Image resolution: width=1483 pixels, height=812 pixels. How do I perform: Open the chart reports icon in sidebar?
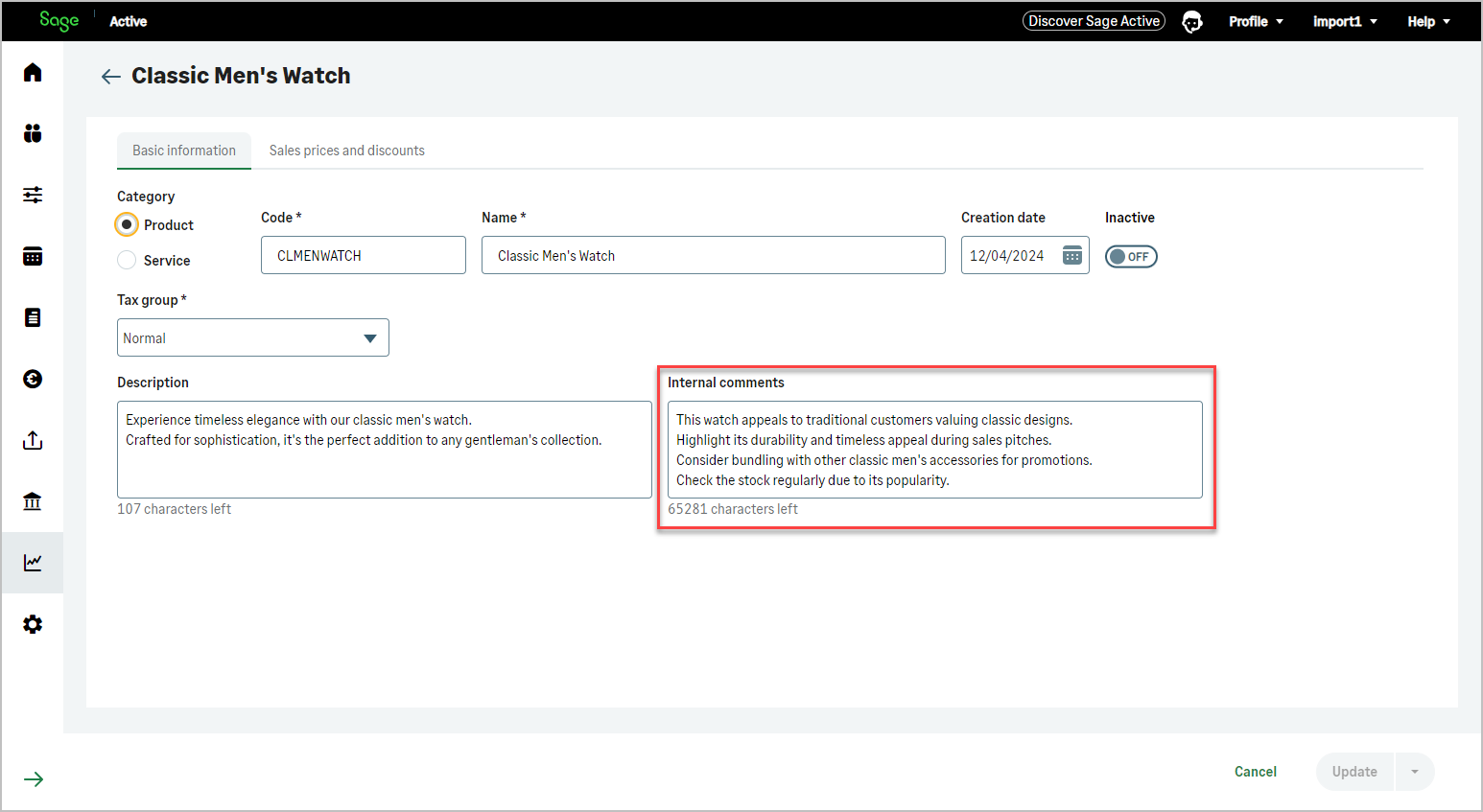33,563
